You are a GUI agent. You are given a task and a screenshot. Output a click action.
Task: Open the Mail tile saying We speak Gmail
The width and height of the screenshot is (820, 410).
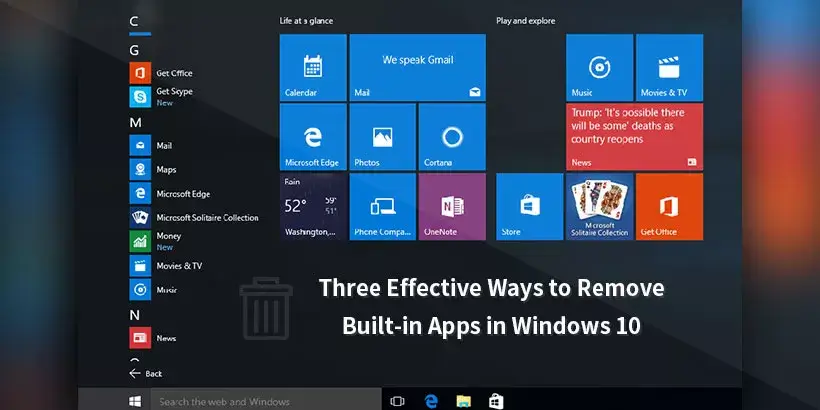(x=417, y=67)
